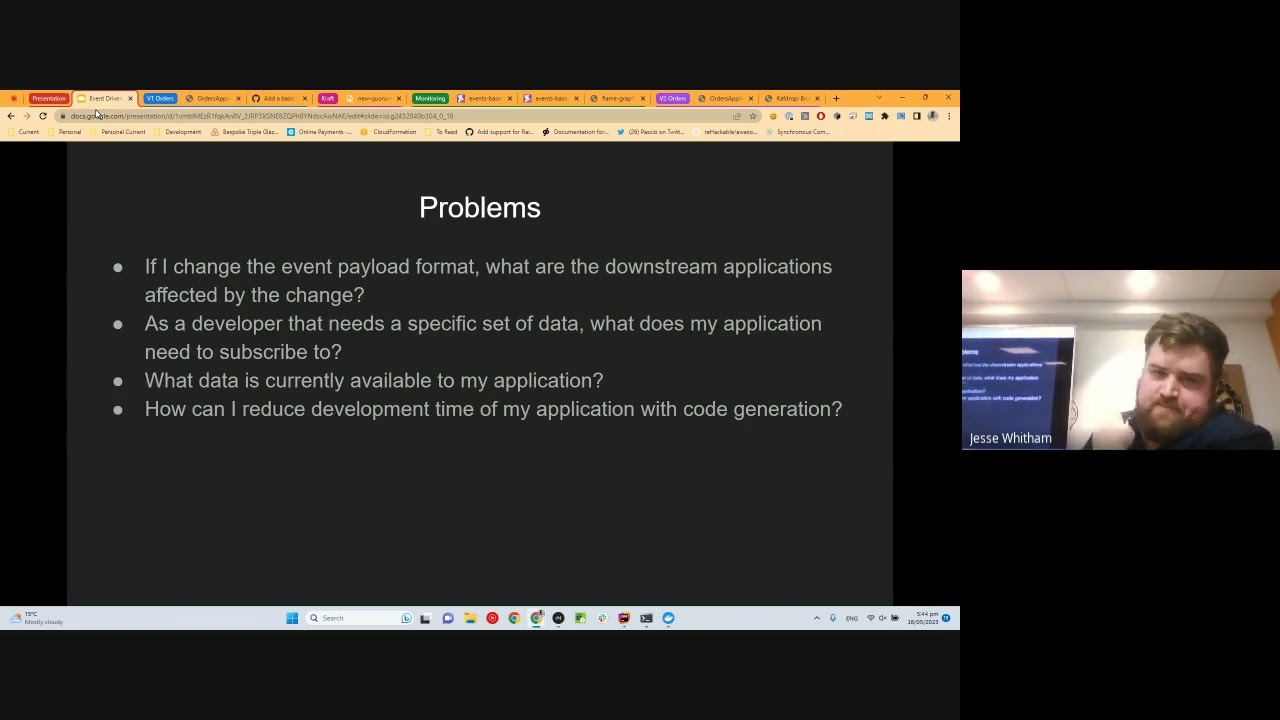Image resolution: width=1280 pixels, height=720 pixels.
Task: Open the Online Payments bookmark
Action: (319, 132)
